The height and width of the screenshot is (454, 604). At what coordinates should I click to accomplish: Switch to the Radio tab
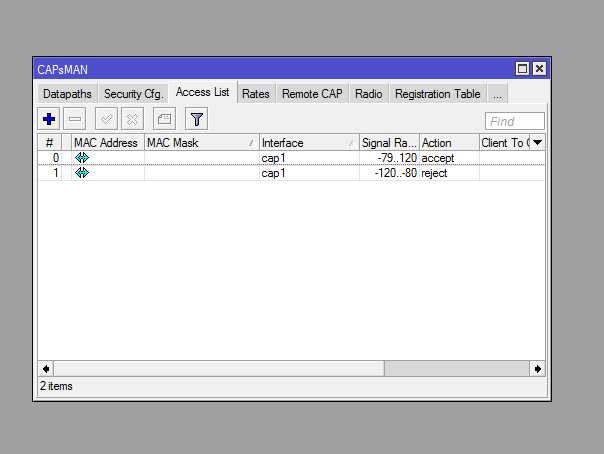[x=369, y=94]
